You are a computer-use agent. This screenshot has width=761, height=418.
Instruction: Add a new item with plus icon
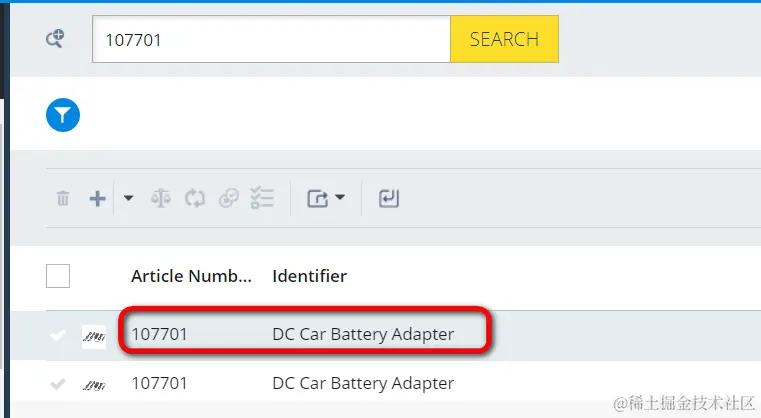[x=98, y=198]
